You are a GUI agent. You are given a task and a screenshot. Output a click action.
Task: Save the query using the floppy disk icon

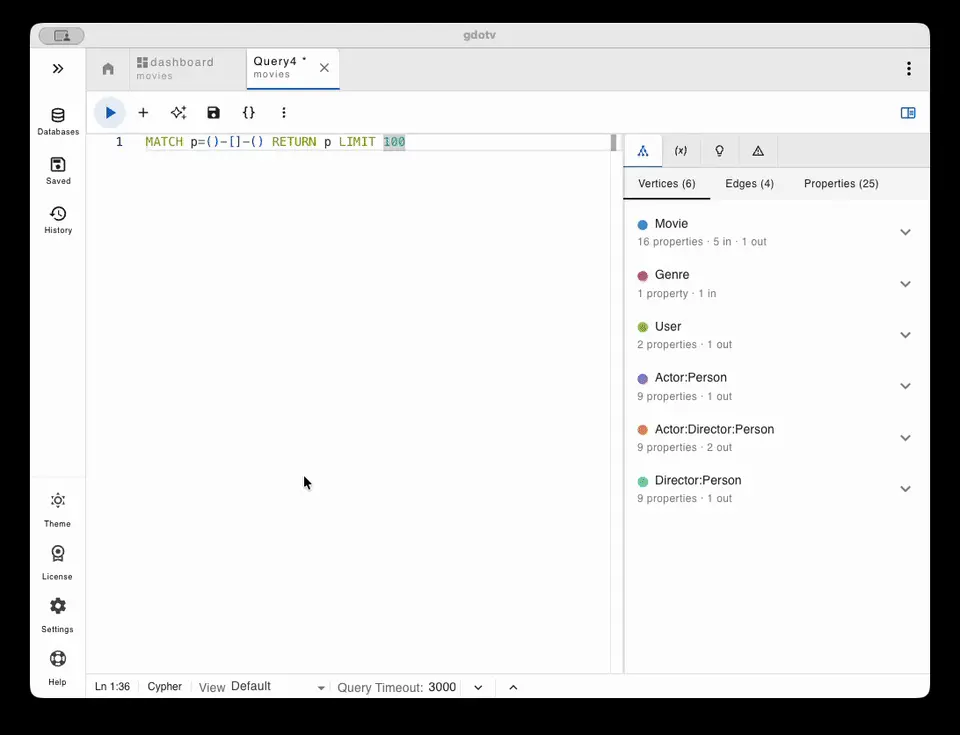(x=213, y=113)
